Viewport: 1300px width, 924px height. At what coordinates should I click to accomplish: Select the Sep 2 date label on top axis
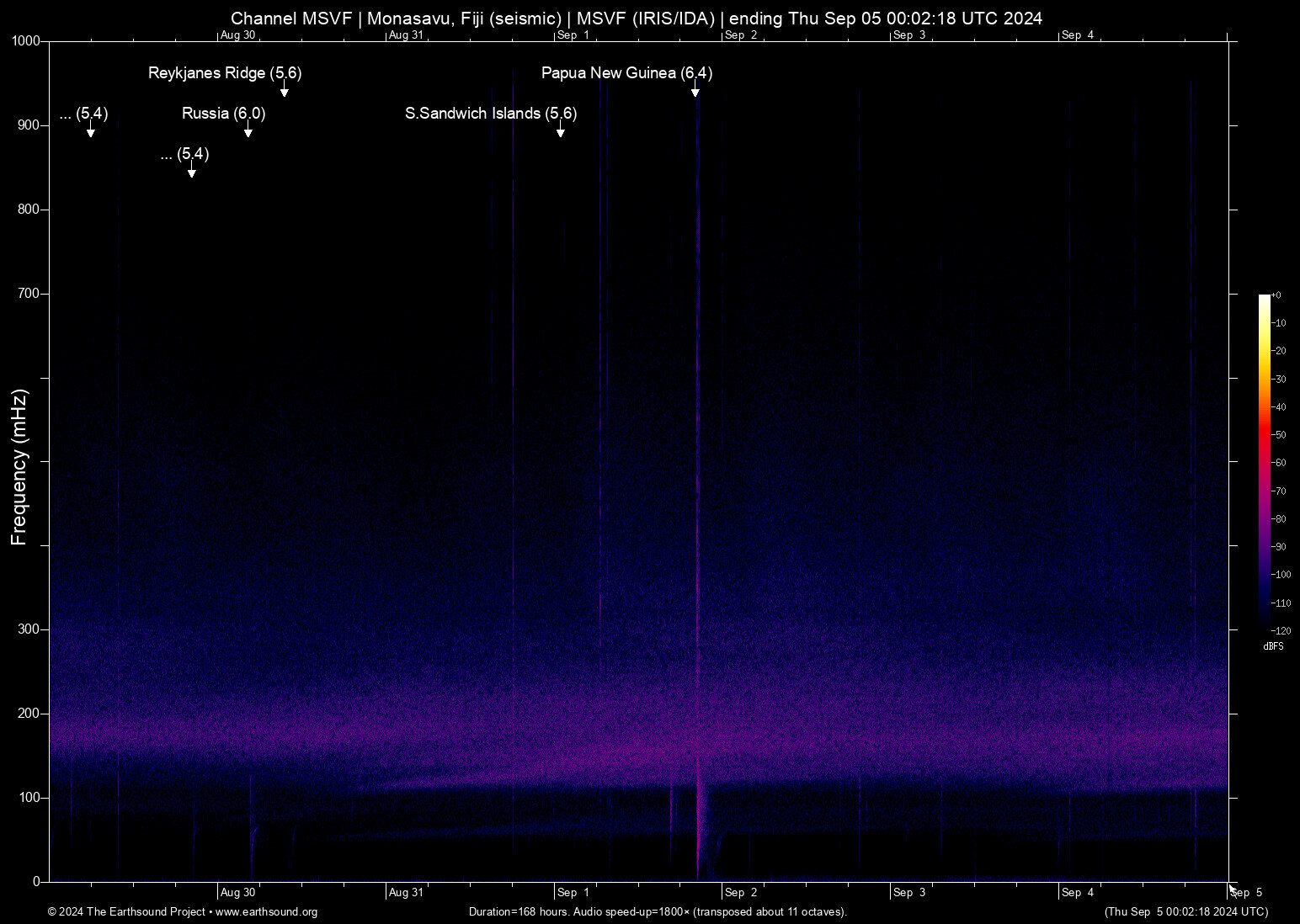[742, 35]
